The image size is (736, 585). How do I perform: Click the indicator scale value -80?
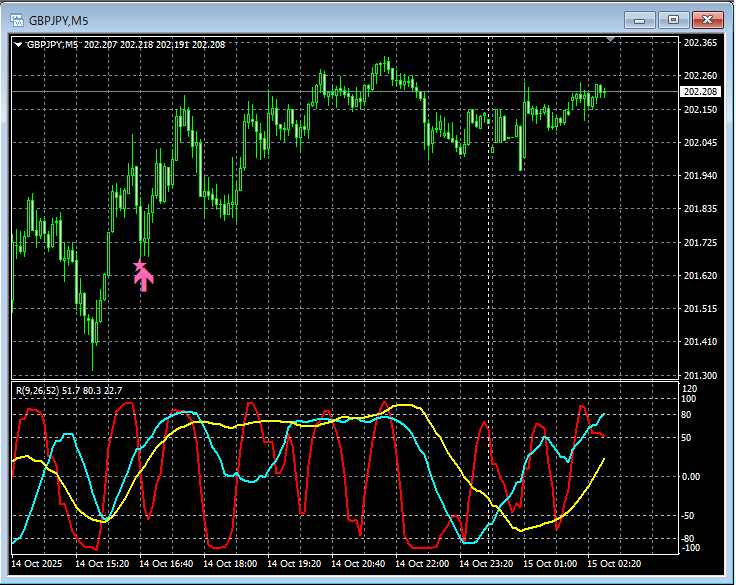coord(688,539)
